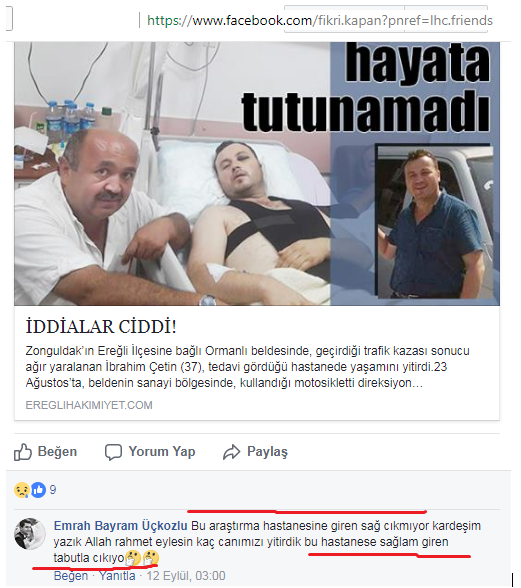The height and width of the screenshot is (588, 521).
Task: Click the browser address bar URL
Action: (x=320, y=20)
